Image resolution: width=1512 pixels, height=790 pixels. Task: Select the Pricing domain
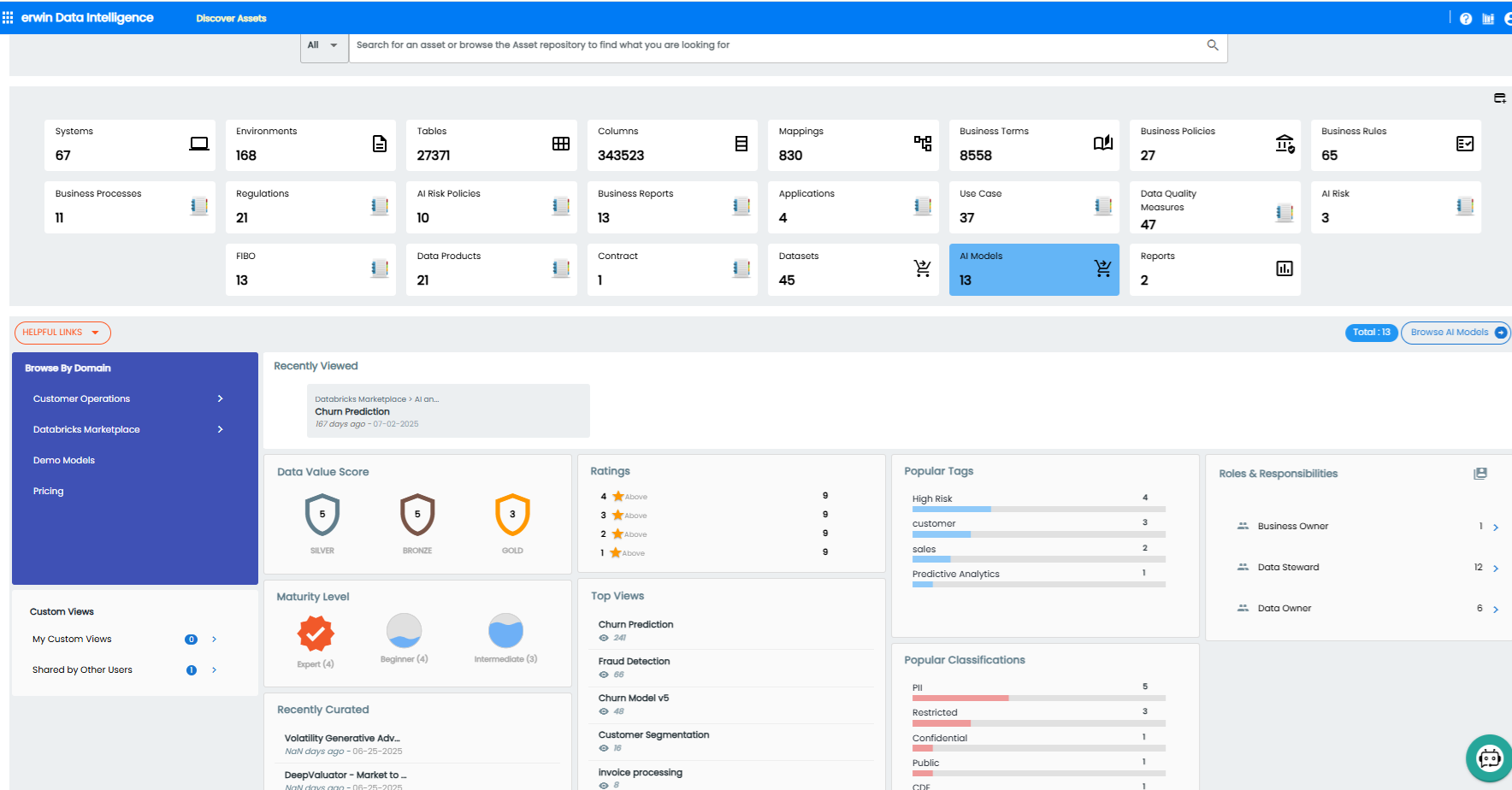(49, 491)
